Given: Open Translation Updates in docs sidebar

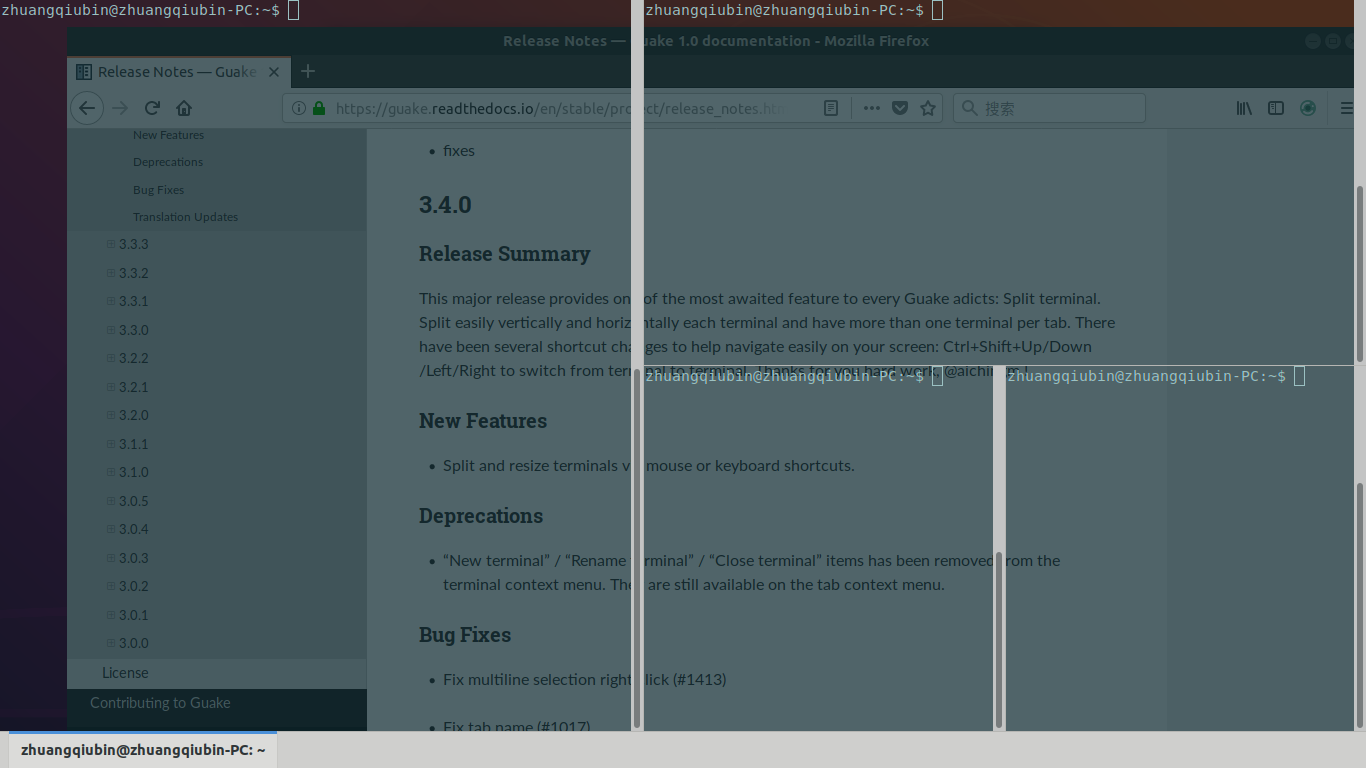Looking at the screenshot, I should tap(185, 217).
